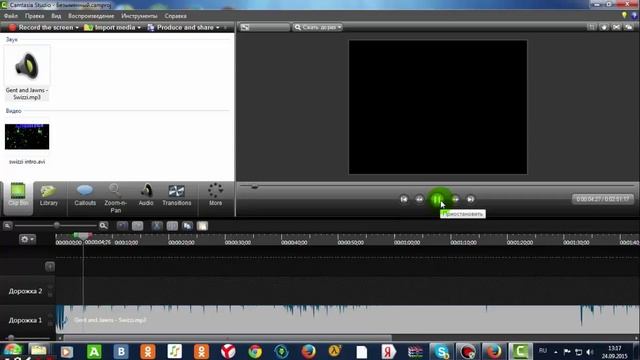Click the Cut button on timeline toolbar
Screen dimensions: 640x360
tap(157, 226)
